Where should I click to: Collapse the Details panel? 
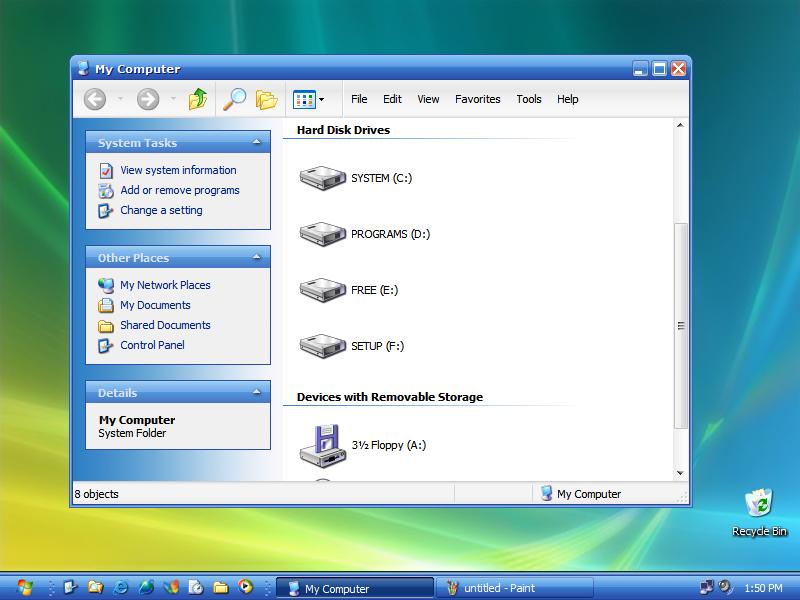[x=257, y=392]
